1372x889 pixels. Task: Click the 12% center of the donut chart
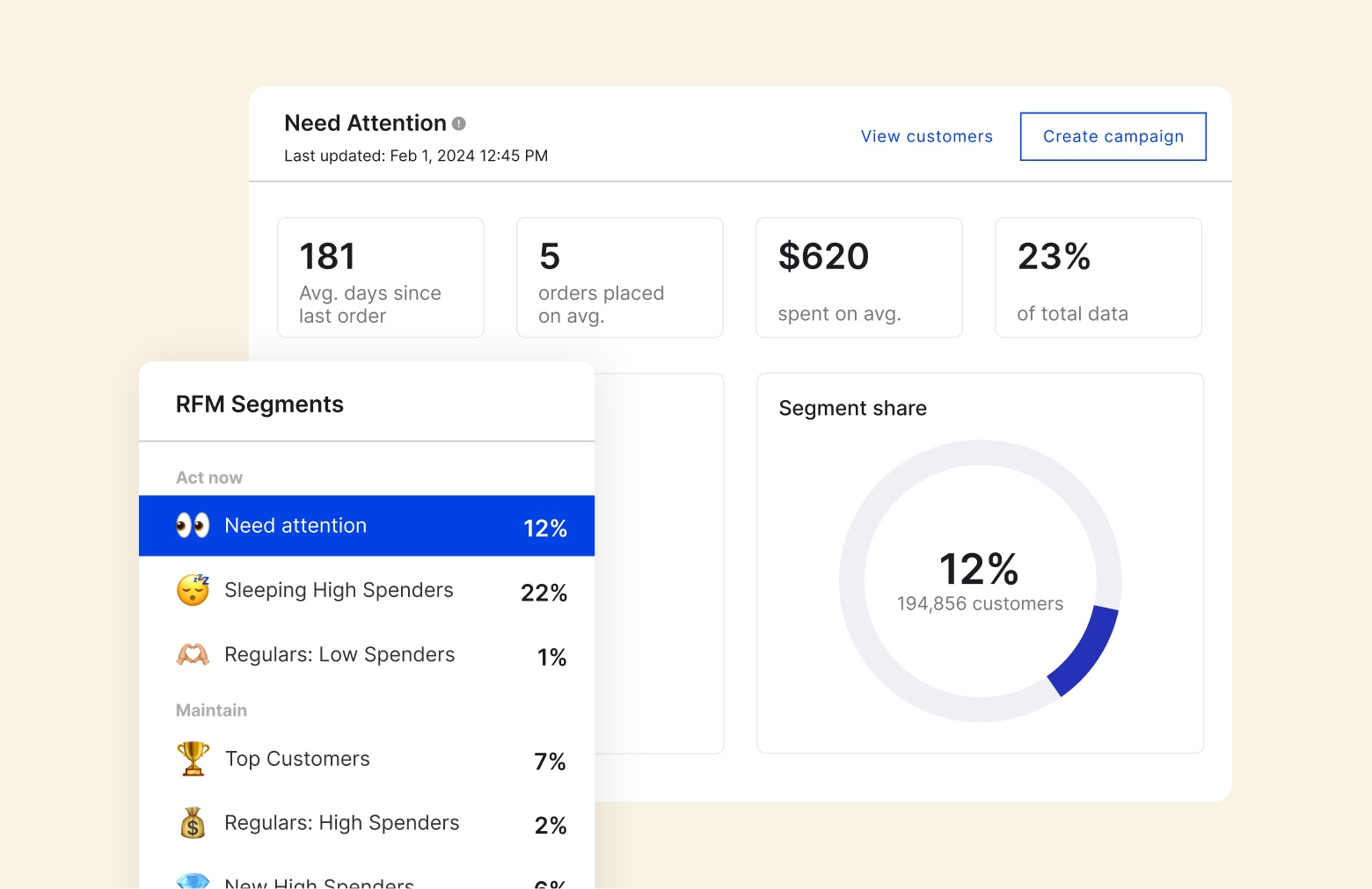tap(979, 569)
